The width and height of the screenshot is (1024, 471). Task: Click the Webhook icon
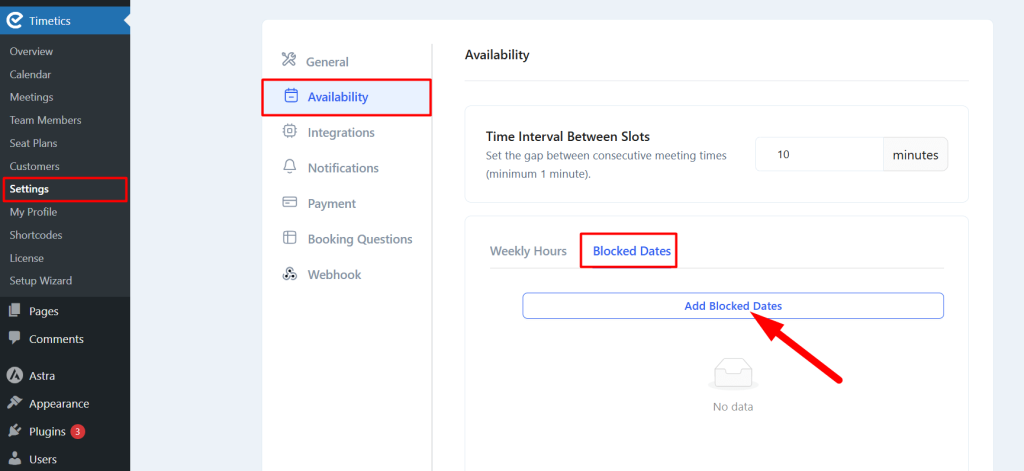(x=289, y=274)
